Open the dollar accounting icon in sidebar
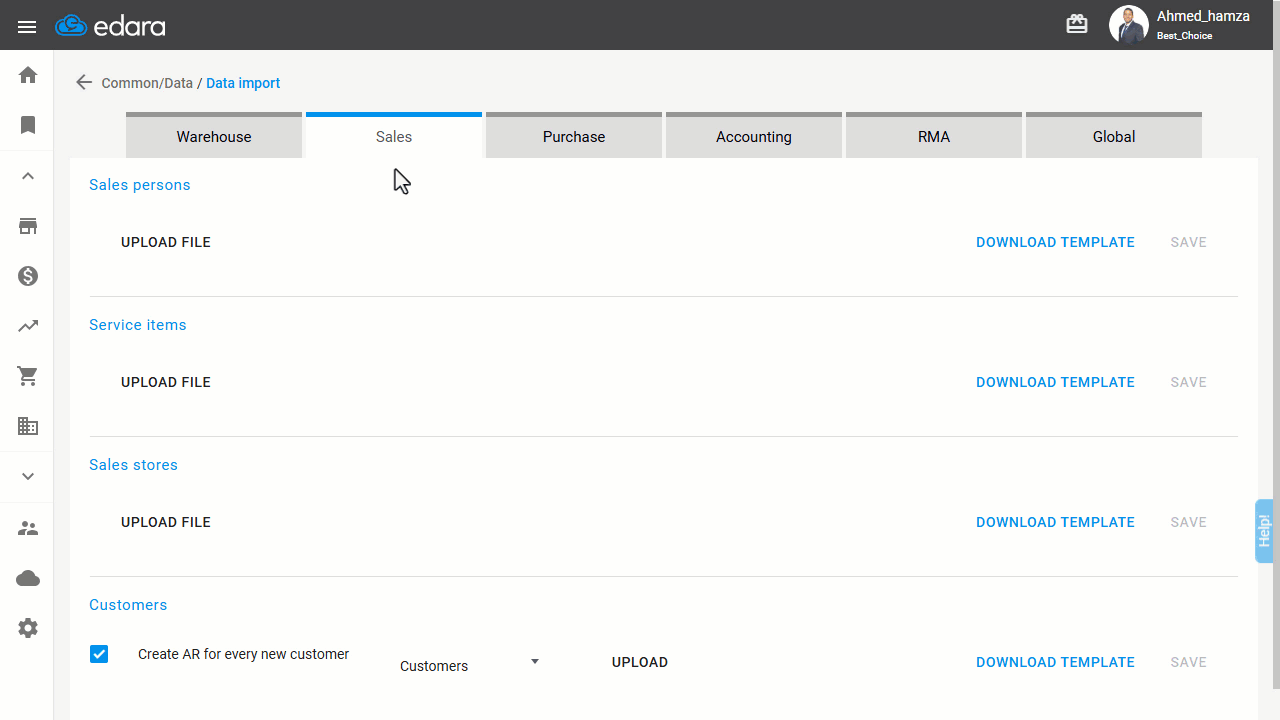Screen dimensions: 1280x720 click(x=28, y=276)
